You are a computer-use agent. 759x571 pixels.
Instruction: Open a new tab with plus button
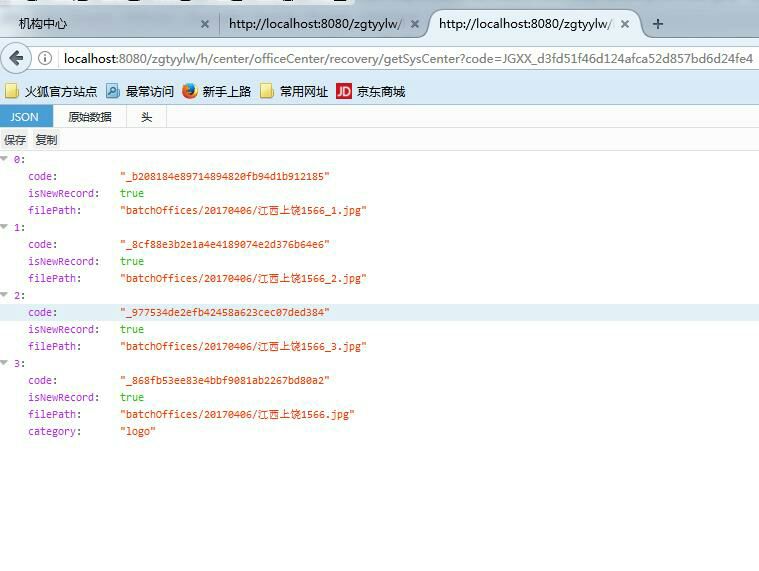[657, 24]
